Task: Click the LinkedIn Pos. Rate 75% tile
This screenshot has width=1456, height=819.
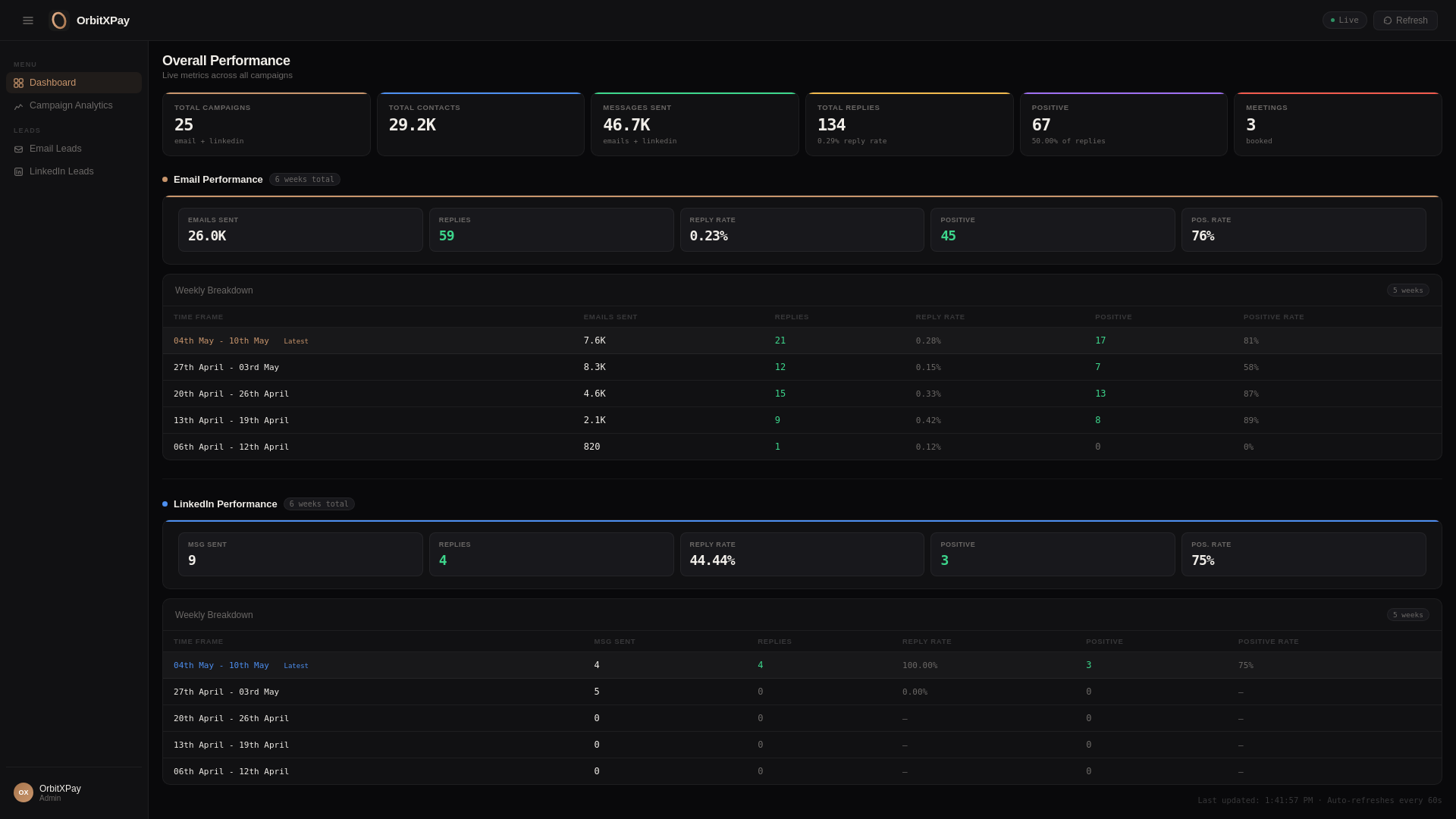Action: [x=1304, y=554]
